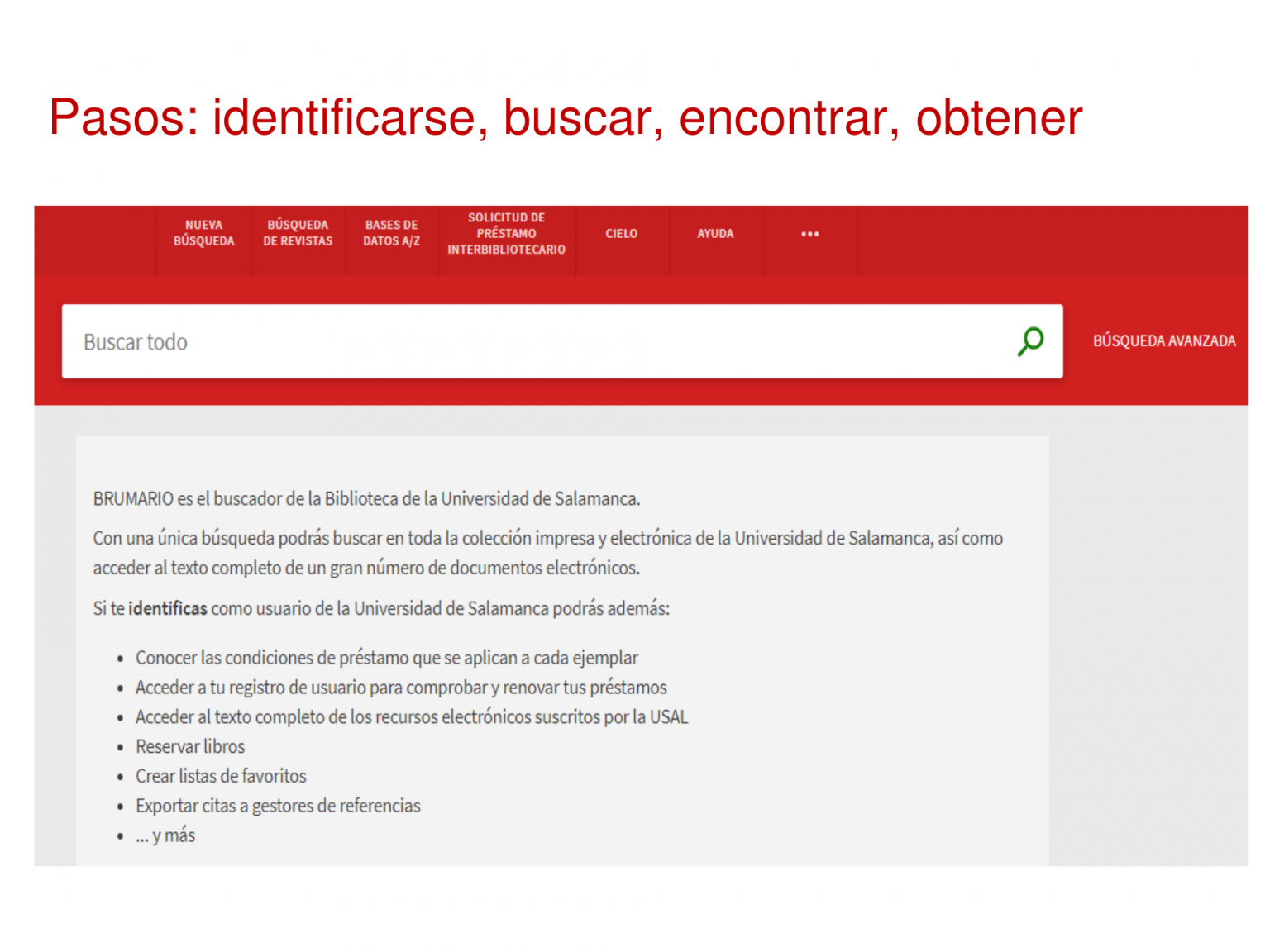1270x952 pixels.
Task: Open the Ayuda help menu
Action: [x=715, y=234]
